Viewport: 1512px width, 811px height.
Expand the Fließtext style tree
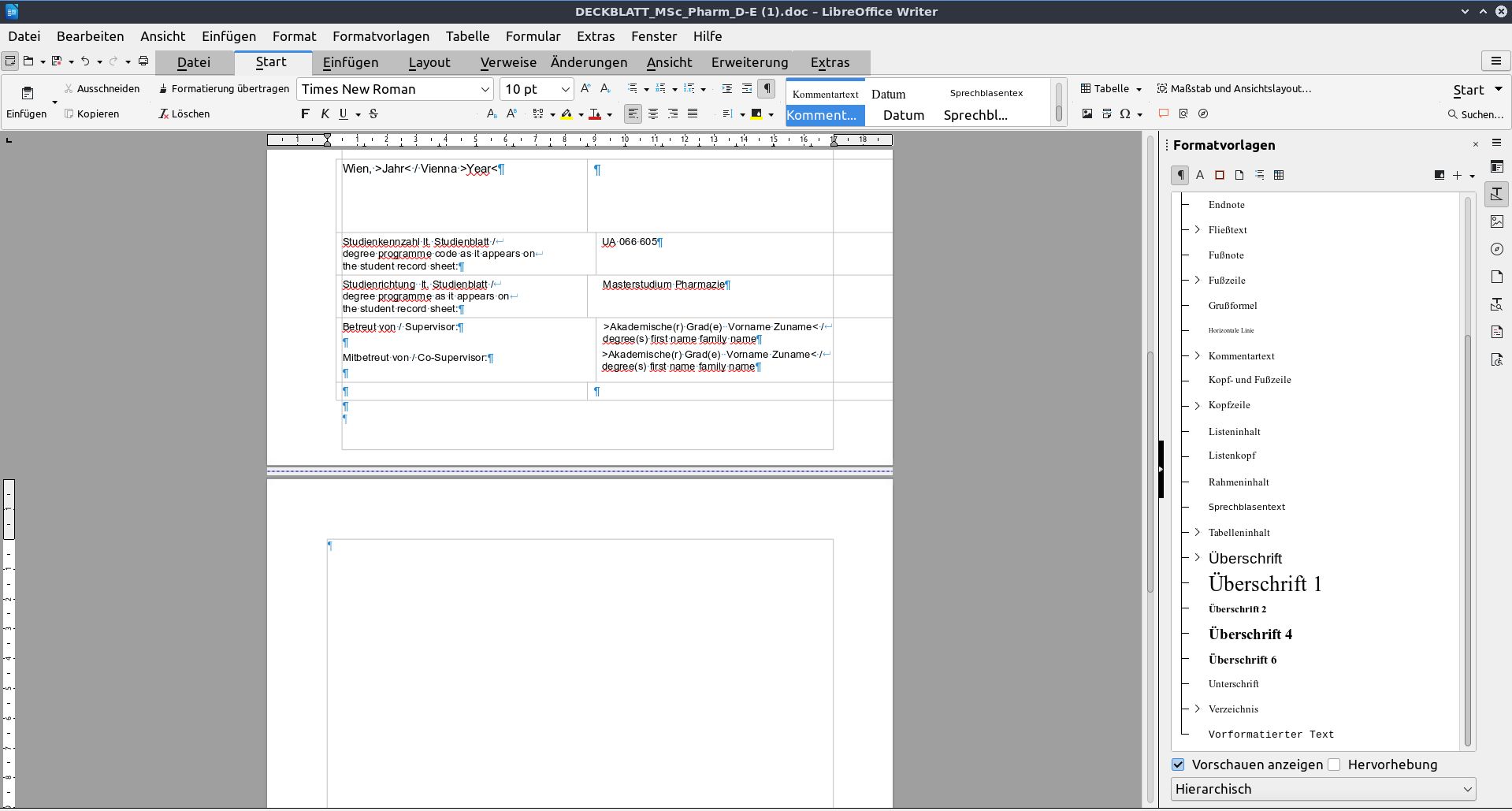coord(1198,230)
